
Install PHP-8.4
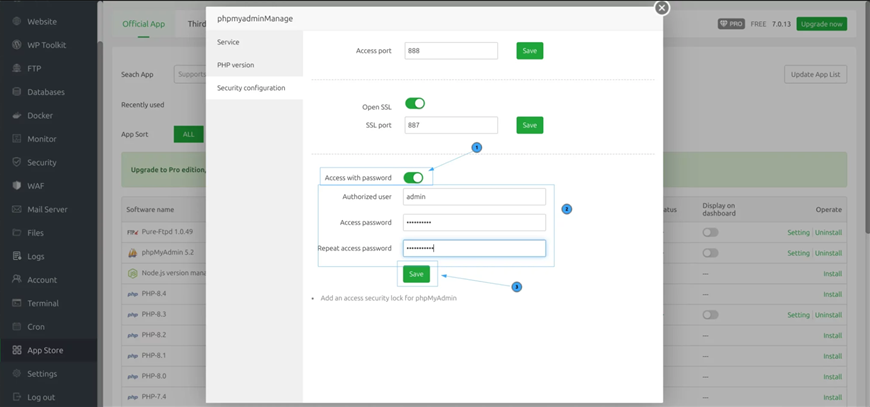833,294
